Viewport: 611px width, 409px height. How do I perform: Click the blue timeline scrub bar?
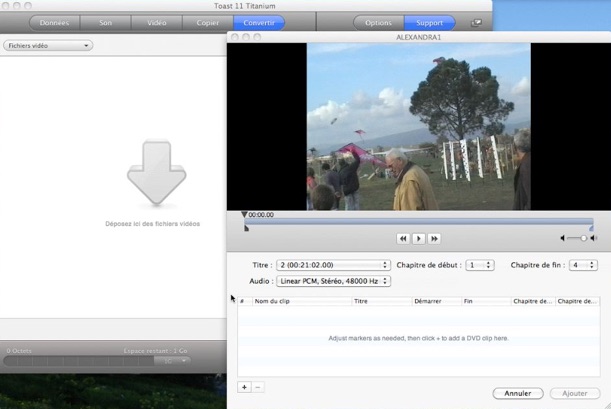pyautogui.click(x=419, y=222)
